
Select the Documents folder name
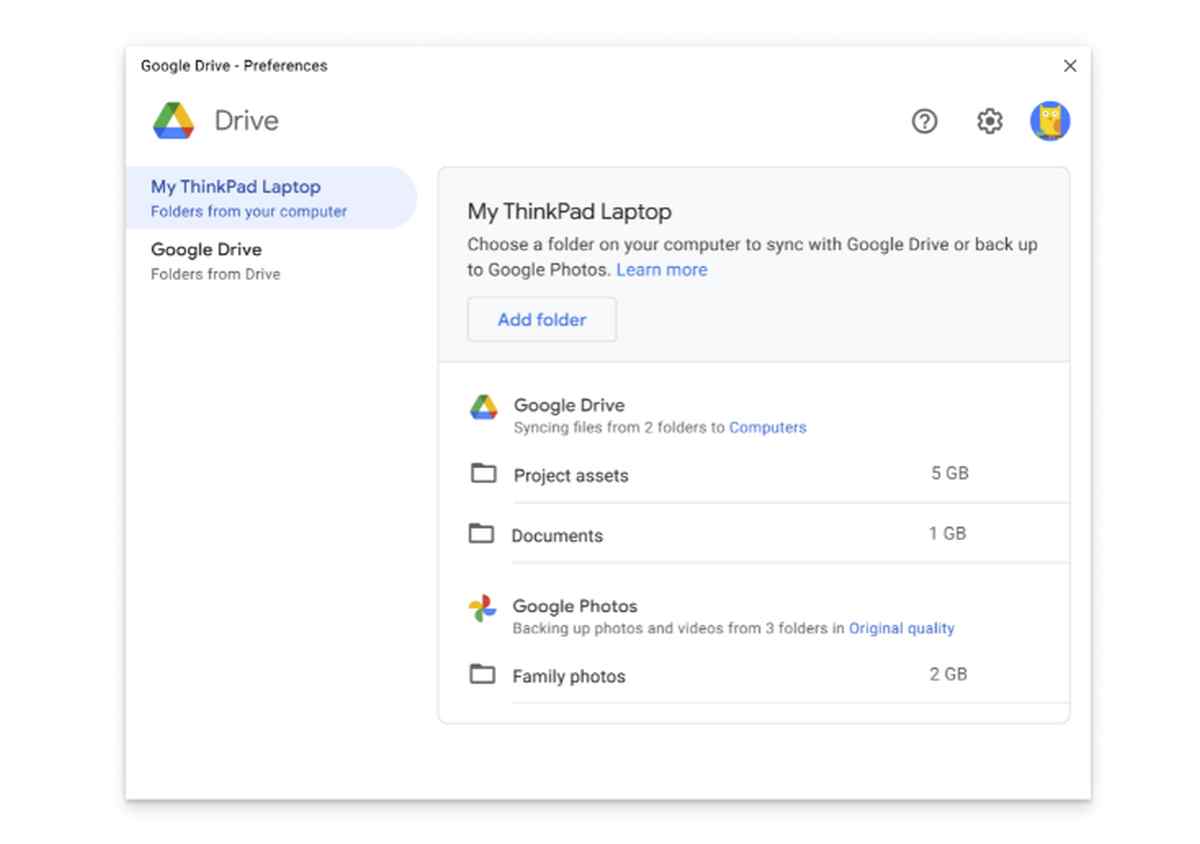[557, 536]
